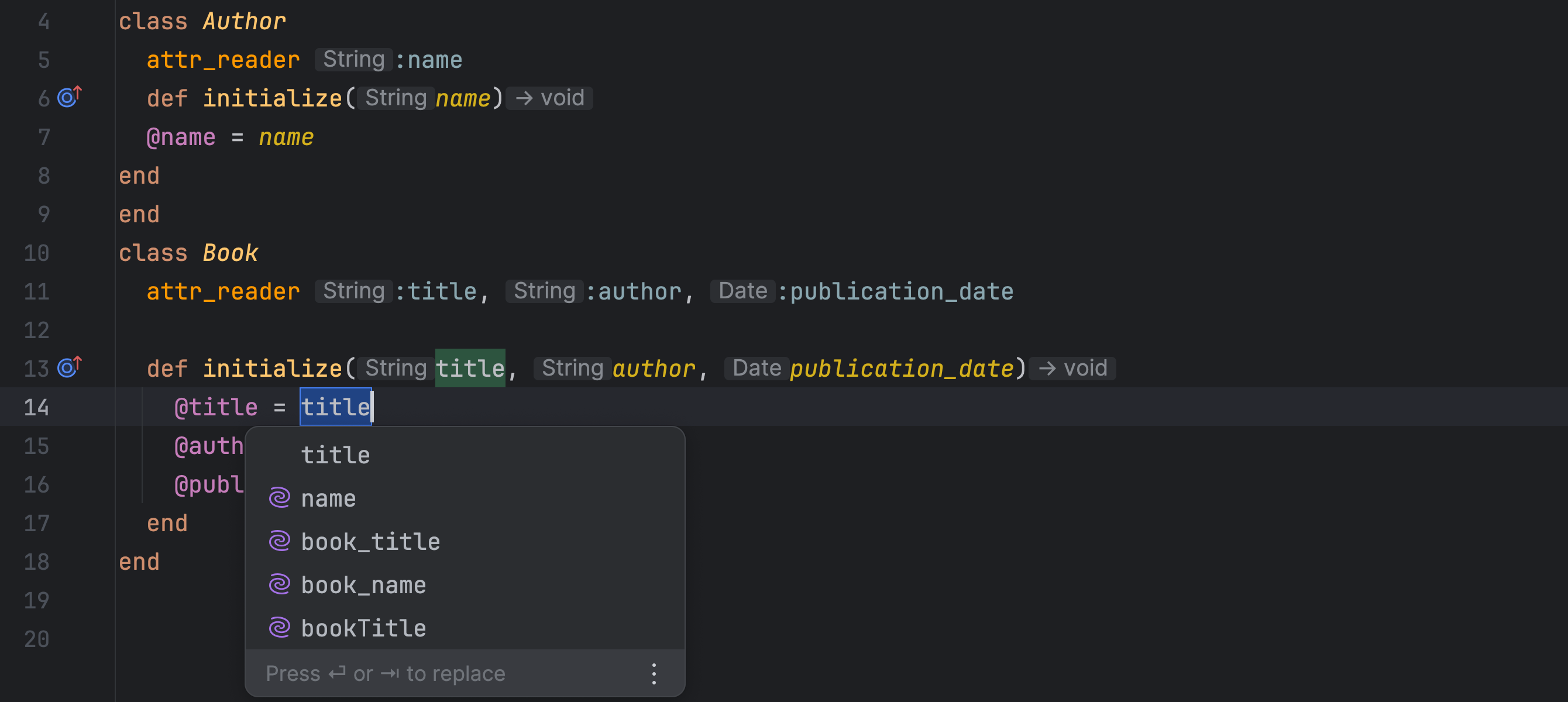The image size is (1568, 702).
Task: Choose 'name' from the rename suggestions
Action: (x=328, y=498)
